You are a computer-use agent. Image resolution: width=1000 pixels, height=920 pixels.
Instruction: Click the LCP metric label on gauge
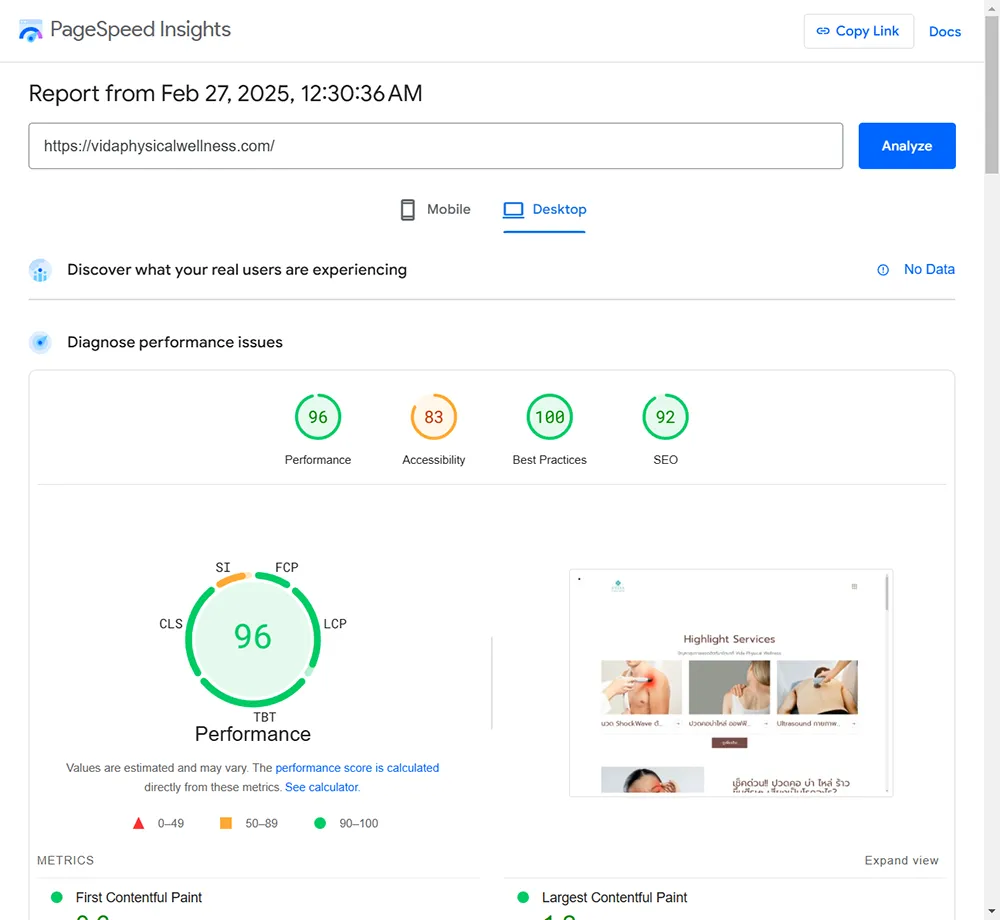coord(335,624)
